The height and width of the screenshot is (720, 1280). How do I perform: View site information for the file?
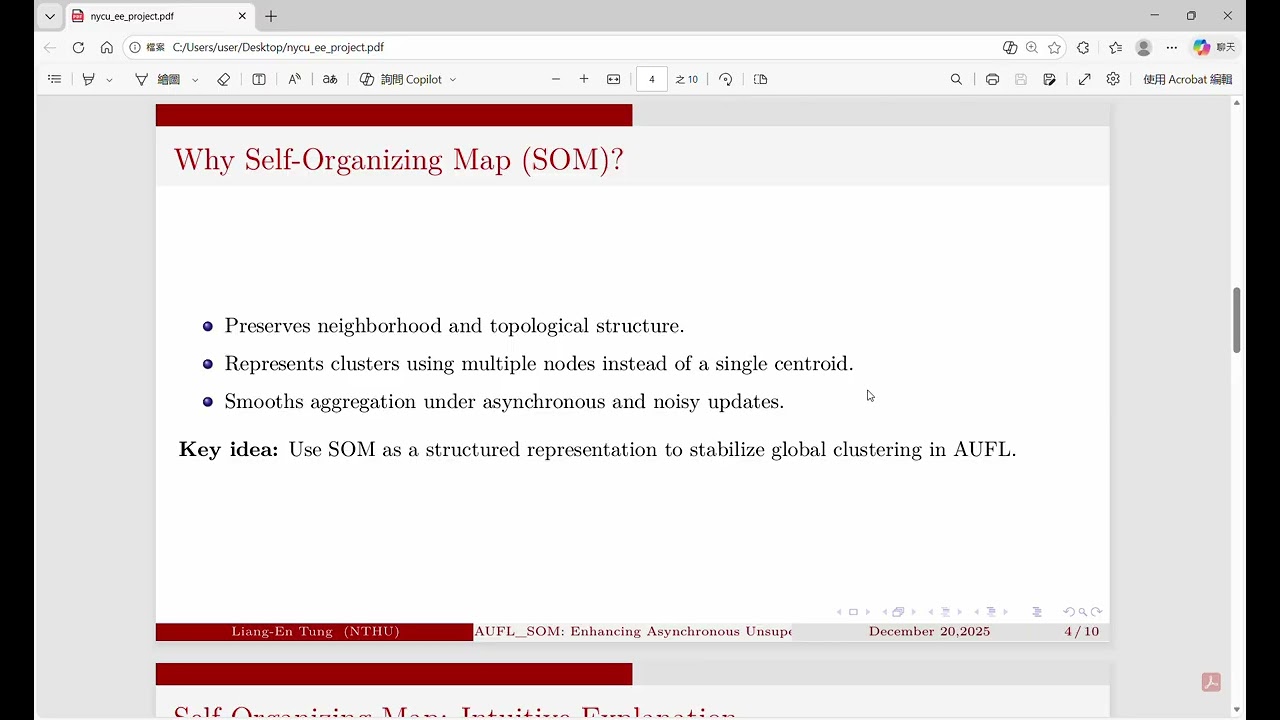147,47
